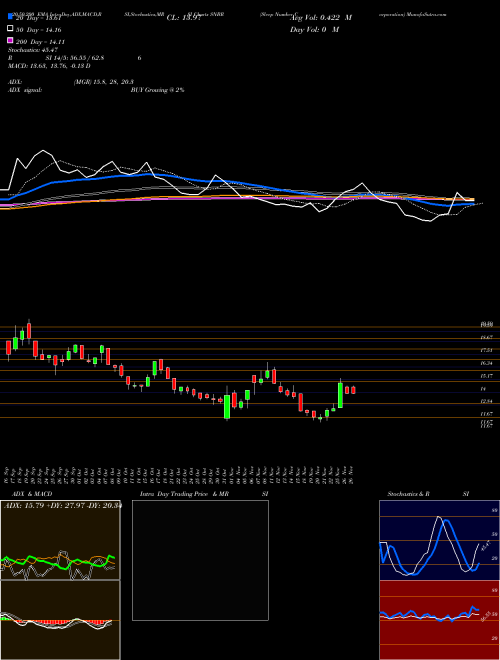Click the last red candlestick on the chart
500x660 pixels.
coord(354,390)
